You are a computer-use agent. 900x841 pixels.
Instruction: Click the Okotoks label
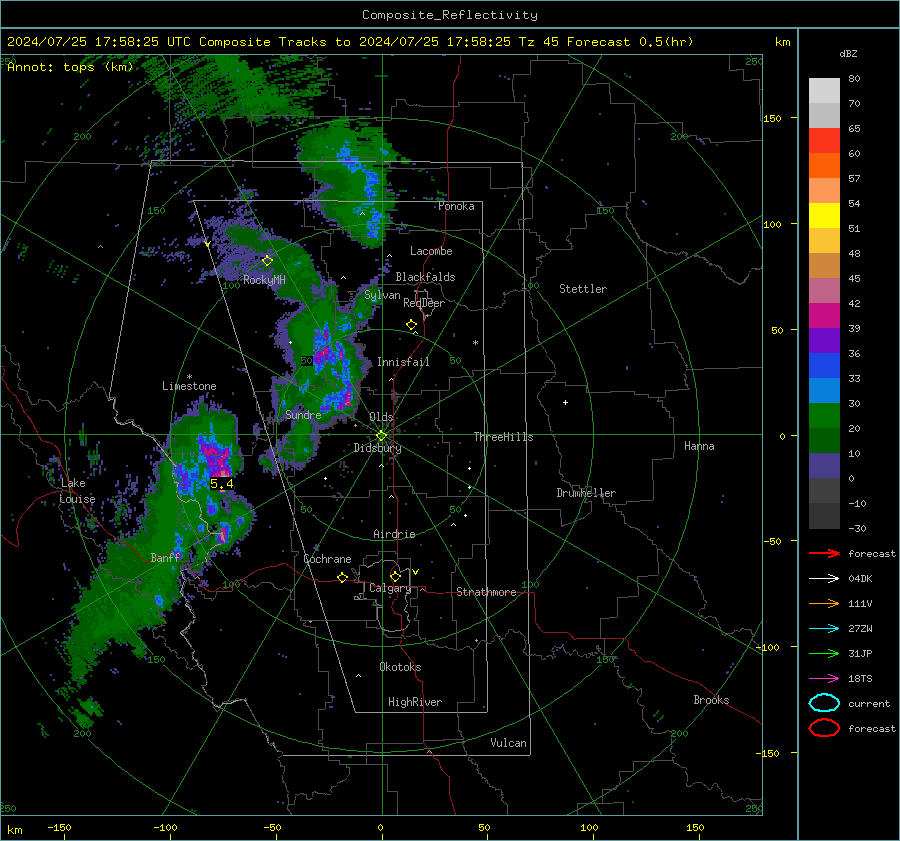click(x=400, y=667)
